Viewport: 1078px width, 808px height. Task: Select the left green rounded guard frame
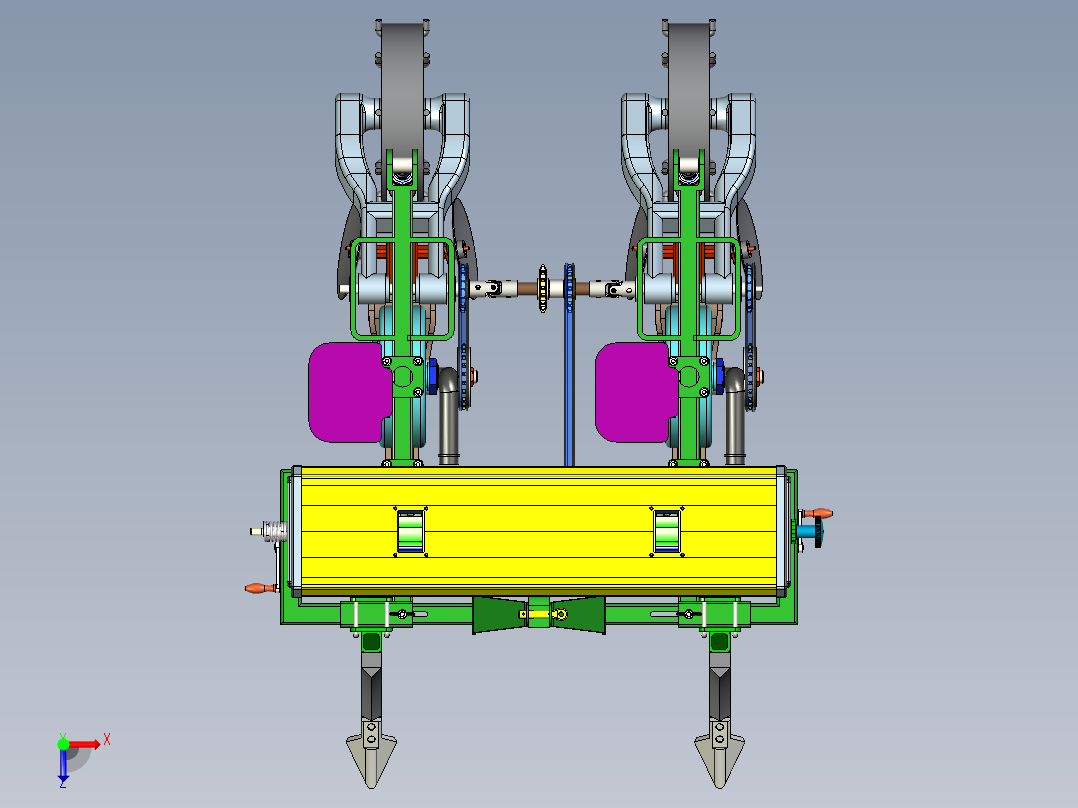click(402, 289)
